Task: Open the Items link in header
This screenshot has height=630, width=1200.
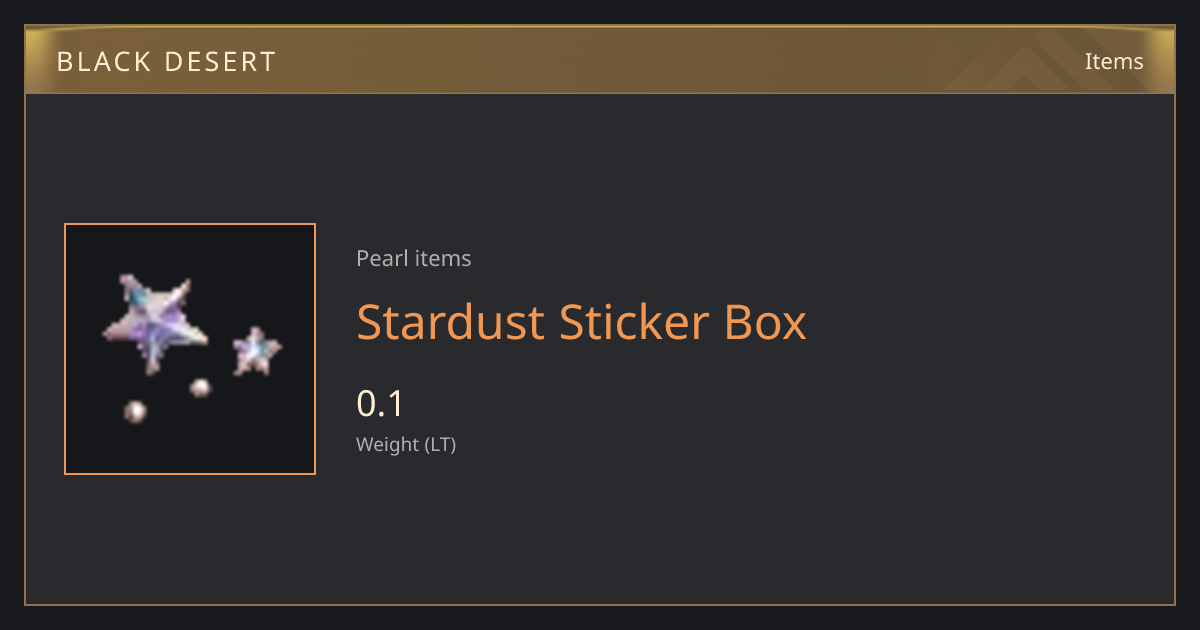Action: (x=1114, y=61)
